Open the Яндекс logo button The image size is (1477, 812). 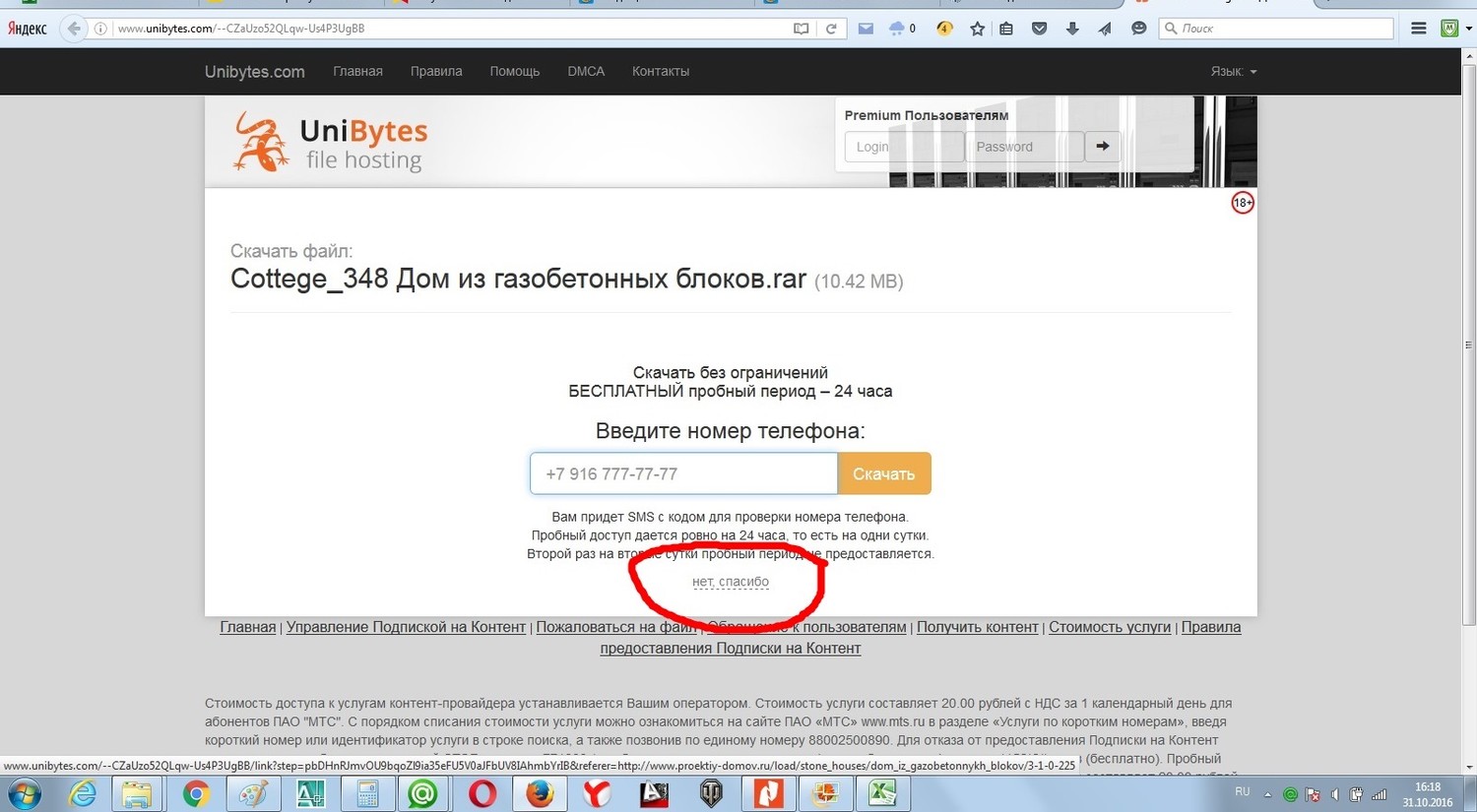(28, 29)
